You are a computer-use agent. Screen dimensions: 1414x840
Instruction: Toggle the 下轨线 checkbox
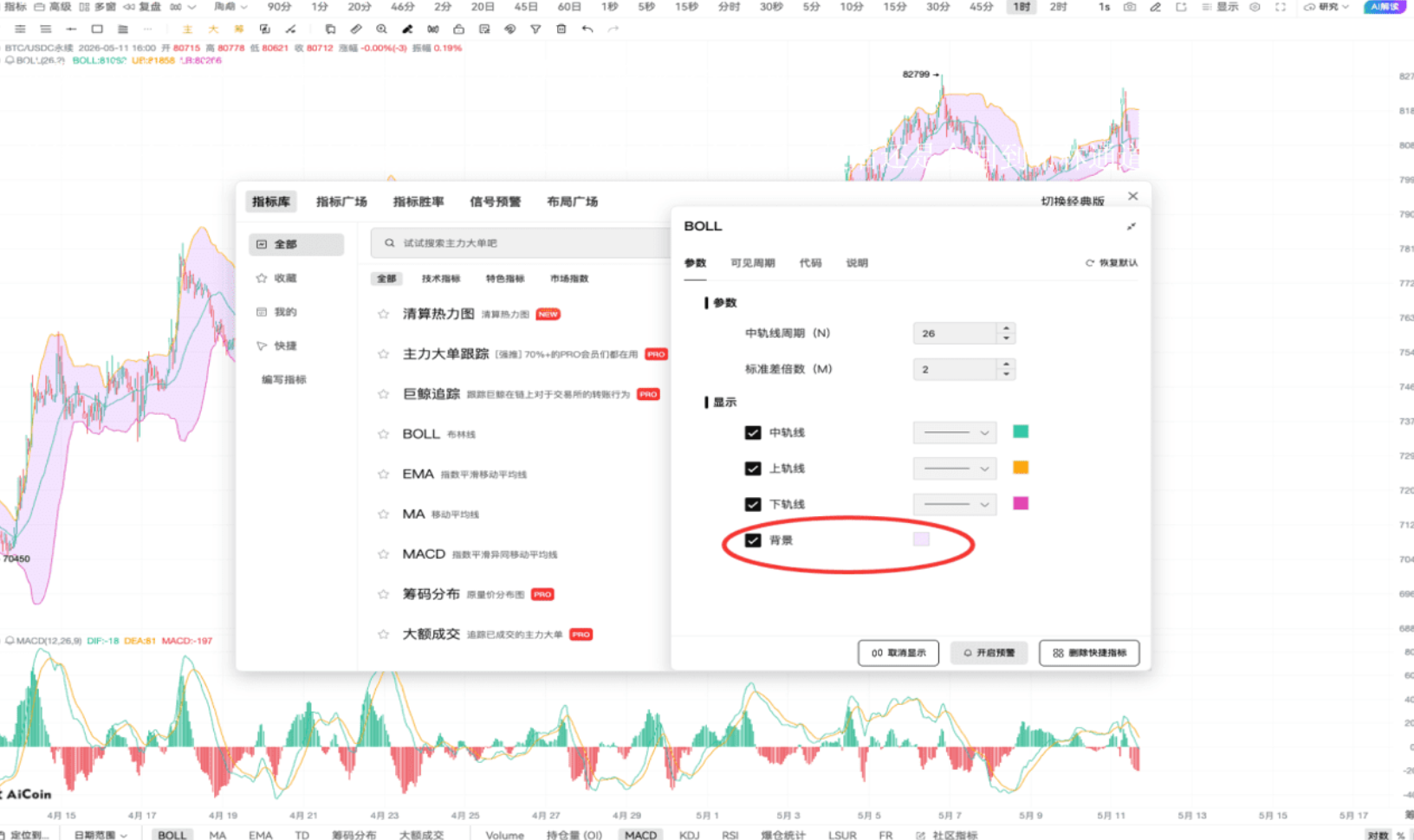(x=753, y=504)
